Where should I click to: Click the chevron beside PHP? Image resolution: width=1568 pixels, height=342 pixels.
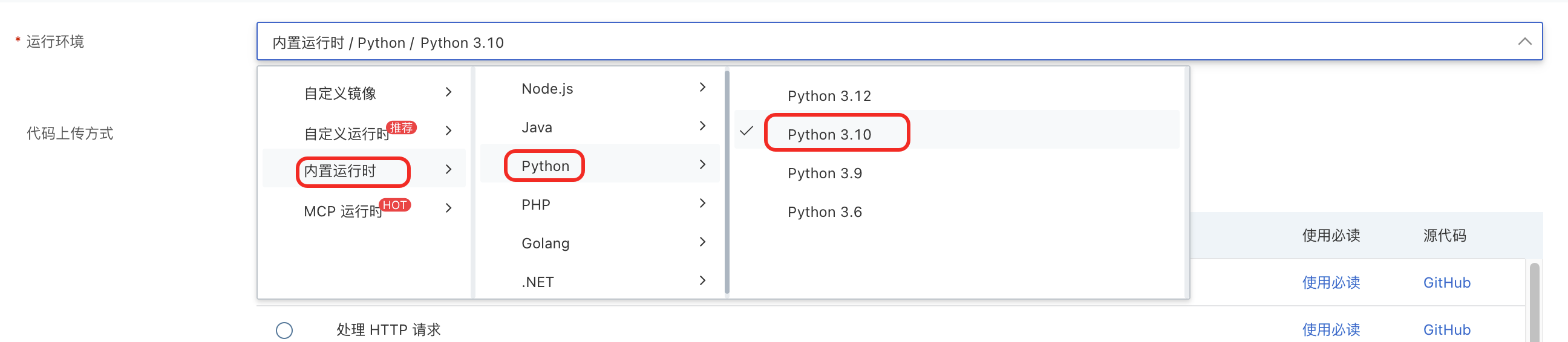[x=702, y=204]
